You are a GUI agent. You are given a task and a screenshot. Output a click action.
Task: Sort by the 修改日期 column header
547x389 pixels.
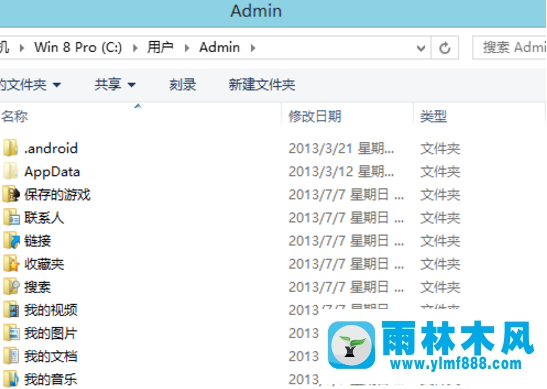pos(315,116)
